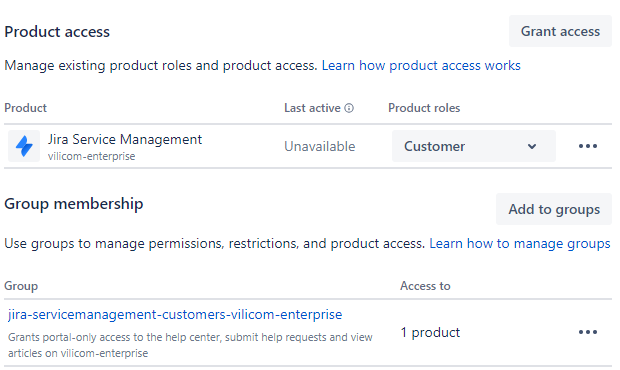Click the Group column header
Viewport: 620px width, 370px height.
[x=21, y=286]
